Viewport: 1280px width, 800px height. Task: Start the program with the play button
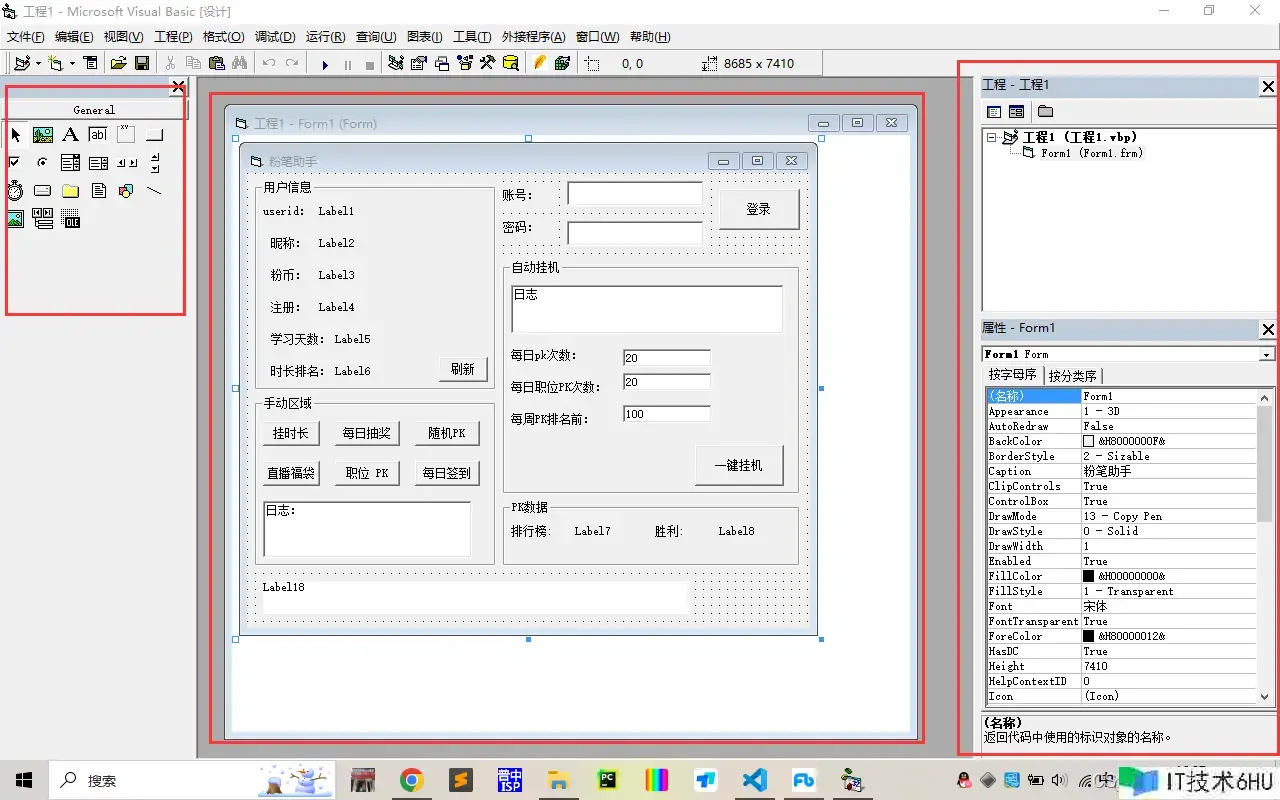(325, 64)
